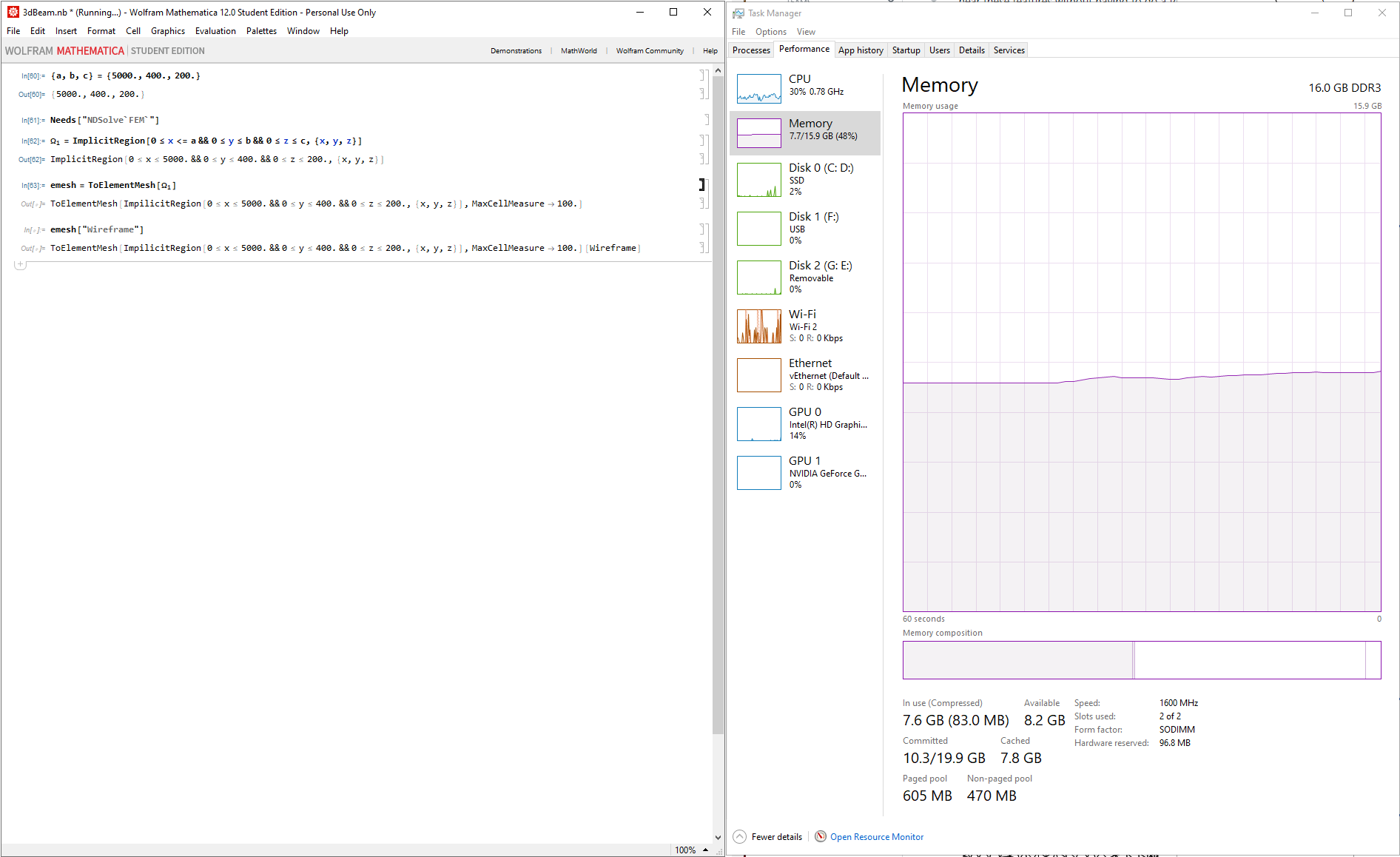This screenshot has height=857, width=1400.
Task: Click the '16.0 GB DDR3' label
Action: click(x=1345, y=87)
